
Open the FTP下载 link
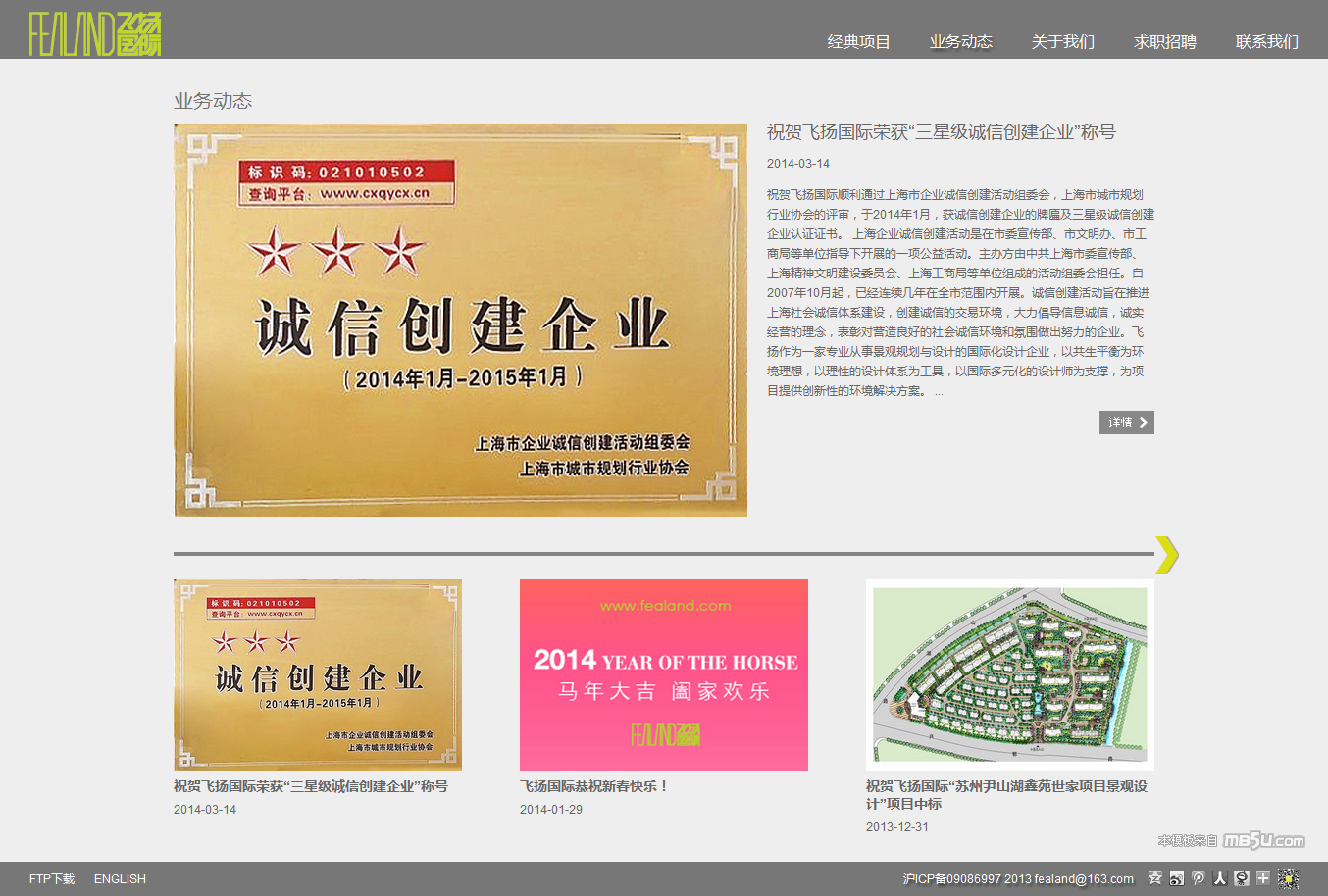point(52,878)
